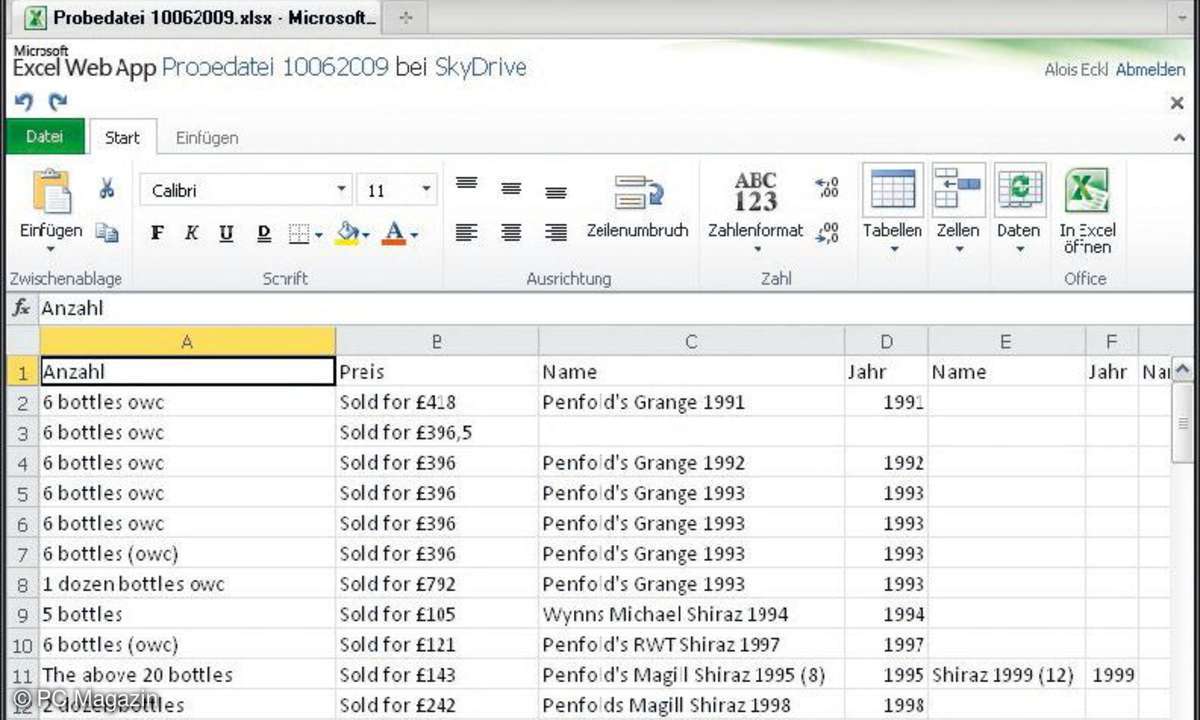
Task: Click decrease decimal places icon
Action: tap(827, 233)
